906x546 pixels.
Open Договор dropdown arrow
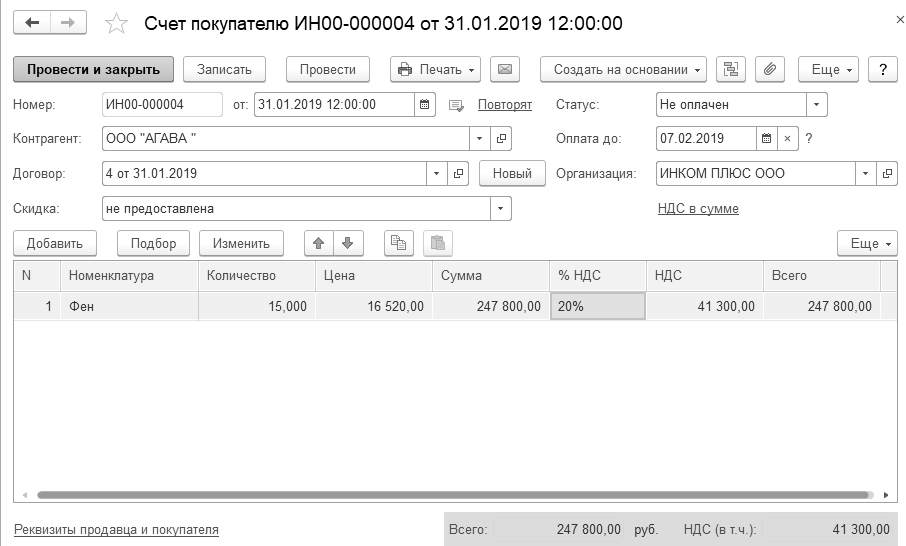pos(436,173)
